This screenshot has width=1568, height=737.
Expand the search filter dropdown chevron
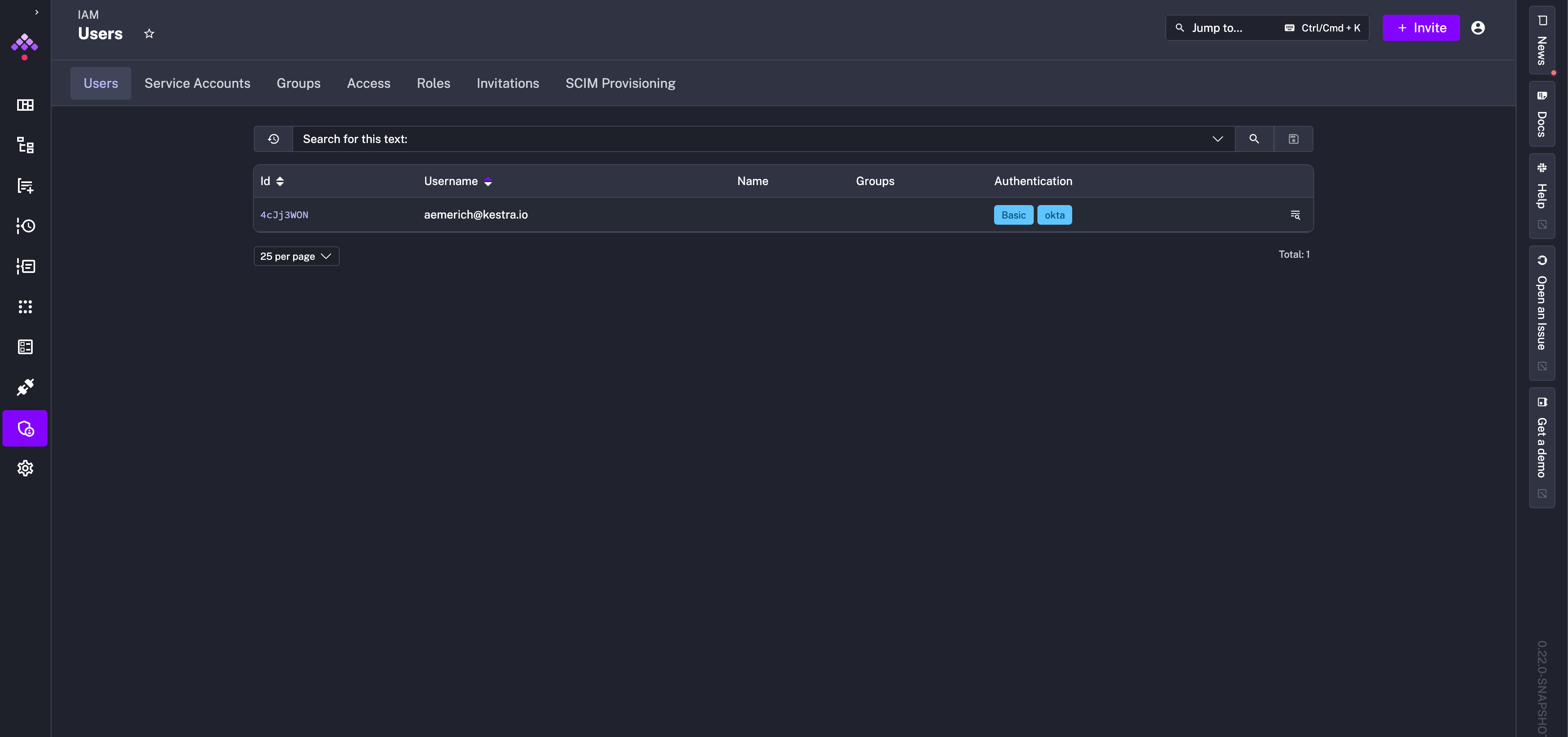tap(1217, 139)
